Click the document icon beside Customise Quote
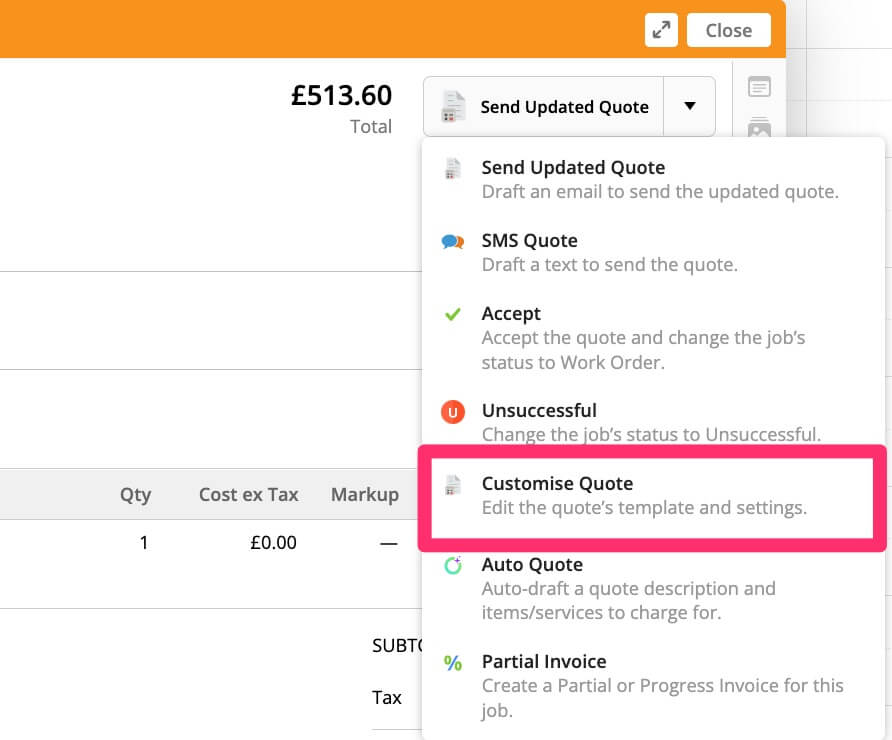This screenshot has height=740, width=892. pos(453,485)
